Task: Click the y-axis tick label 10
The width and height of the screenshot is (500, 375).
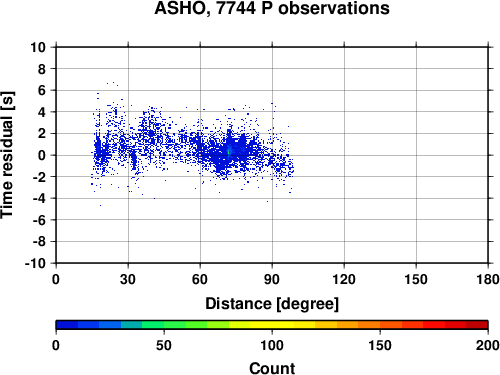Action: coord(38,47)
